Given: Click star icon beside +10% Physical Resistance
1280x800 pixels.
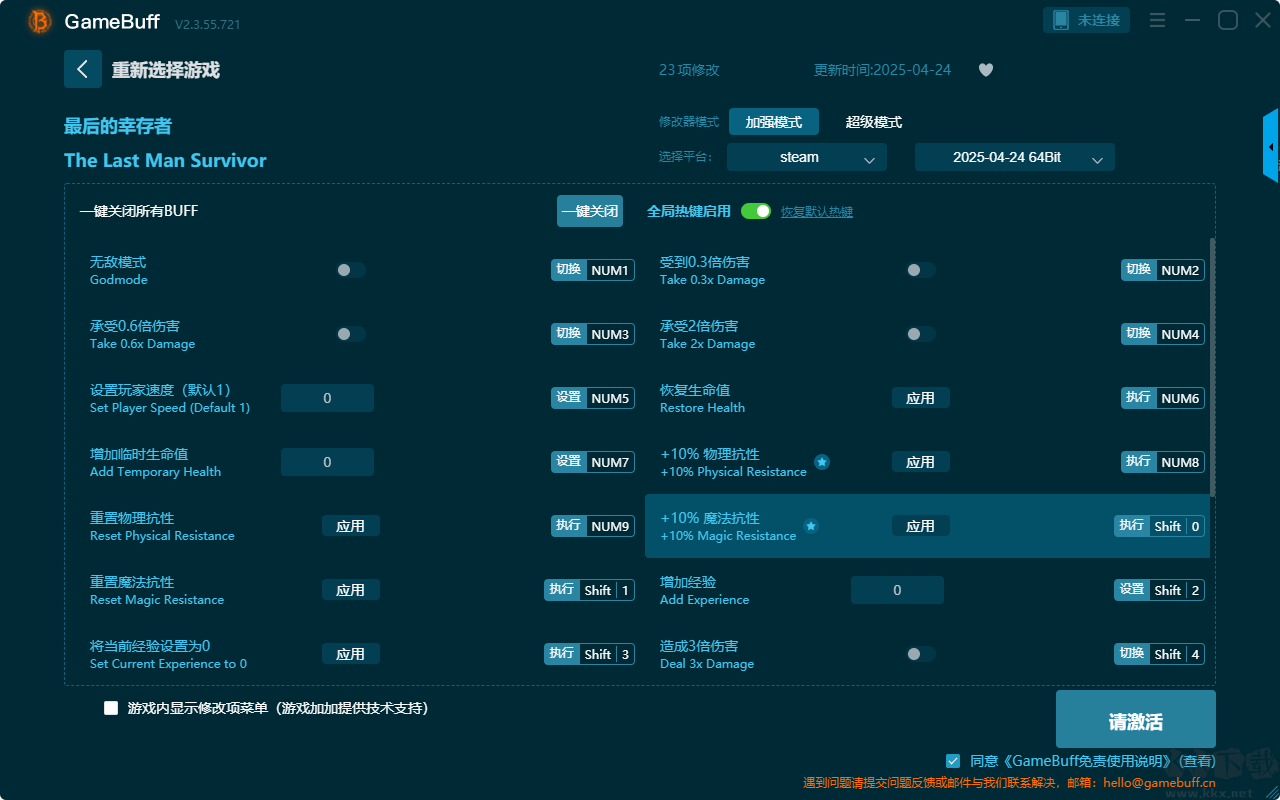Looking at the screenshot, I should (x=822, y=462).
